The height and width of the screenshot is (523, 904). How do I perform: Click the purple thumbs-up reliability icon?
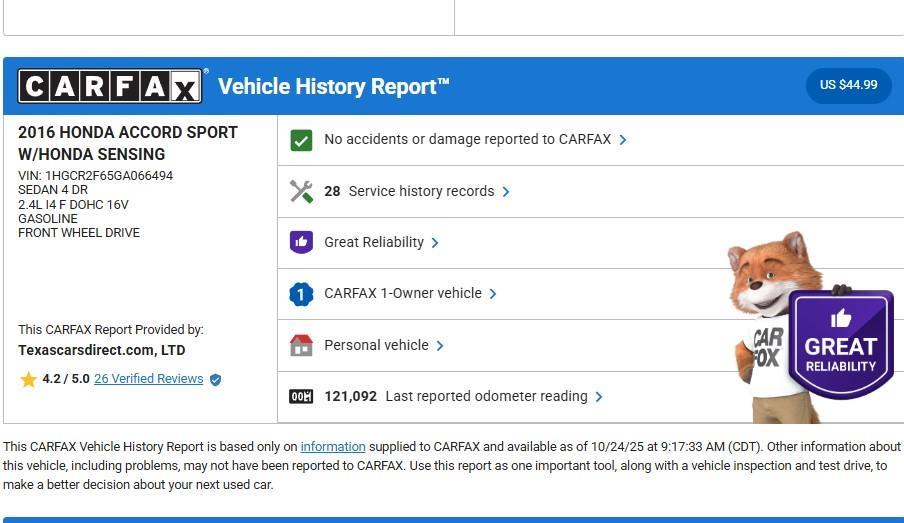301,242
